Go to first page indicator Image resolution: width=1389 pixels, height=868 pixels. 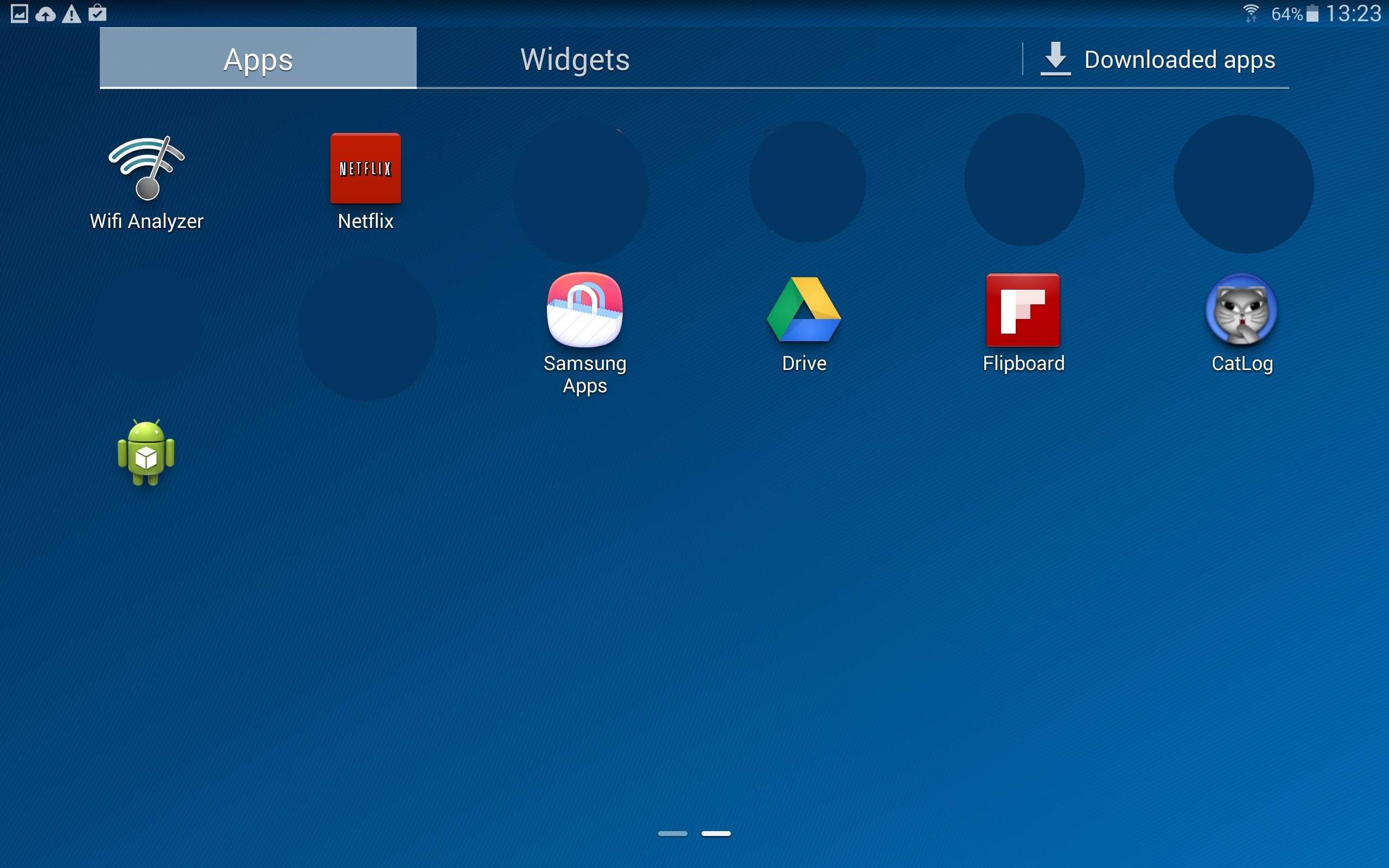672,833
